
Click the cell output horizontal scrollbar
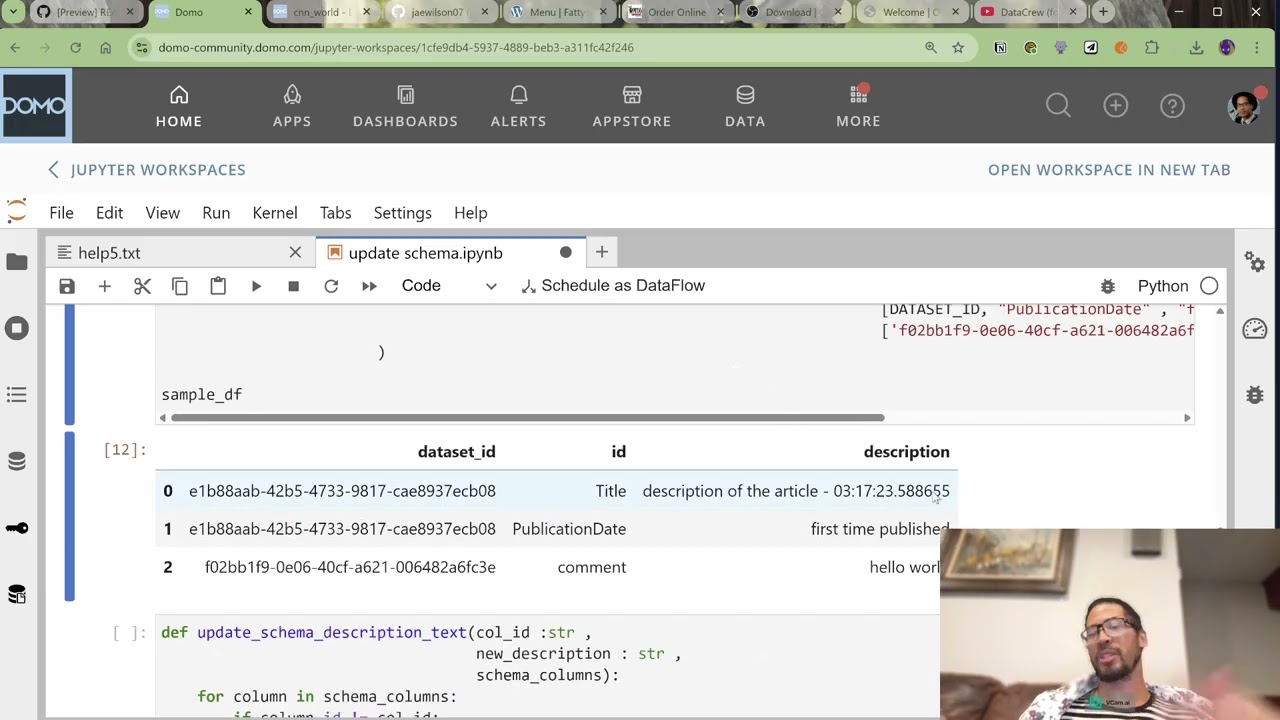(x=528, y=418)
